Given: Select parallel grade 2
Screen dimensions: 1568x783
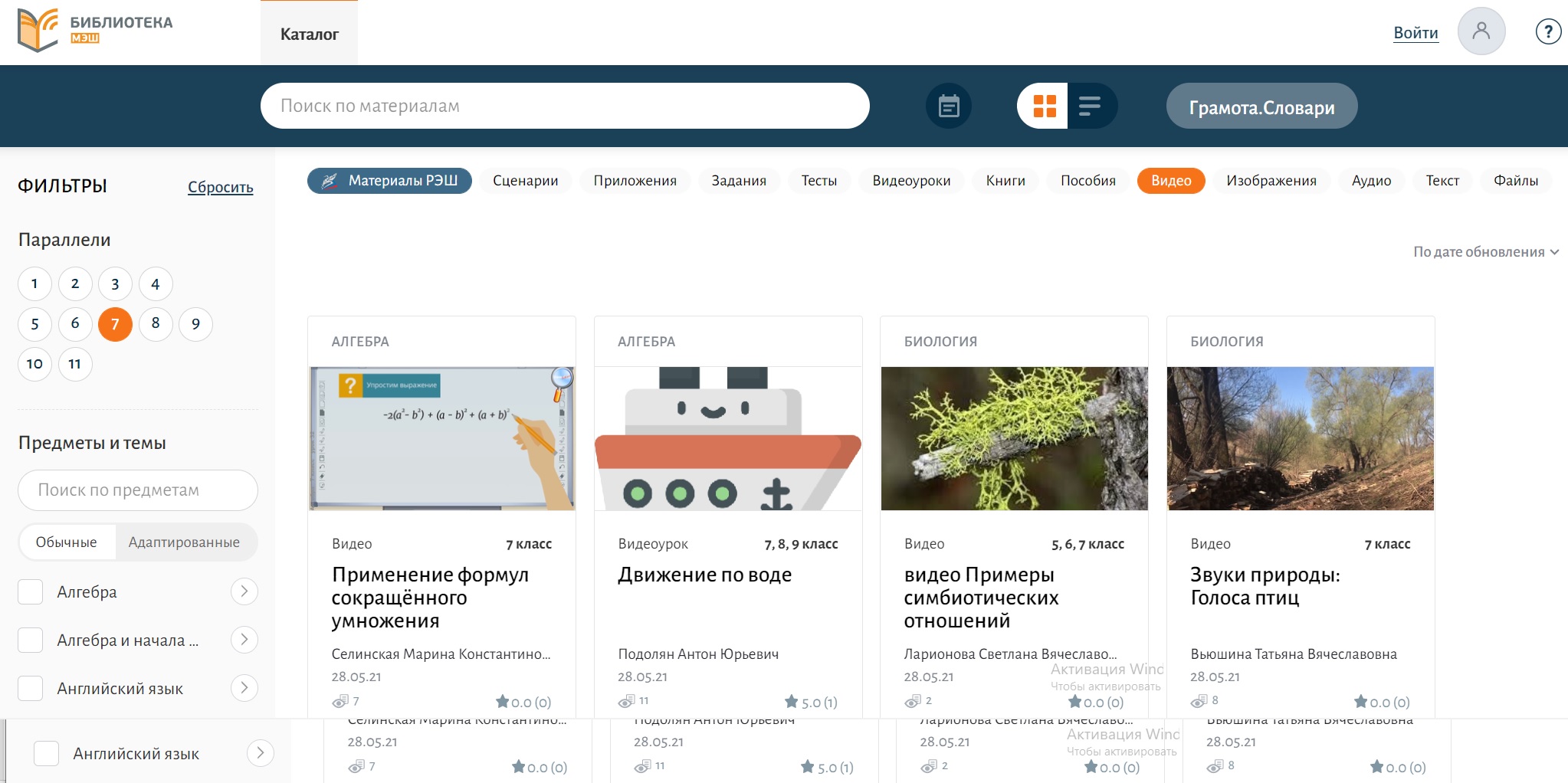Looking at the screenshot, I should (x=75, y=284).
